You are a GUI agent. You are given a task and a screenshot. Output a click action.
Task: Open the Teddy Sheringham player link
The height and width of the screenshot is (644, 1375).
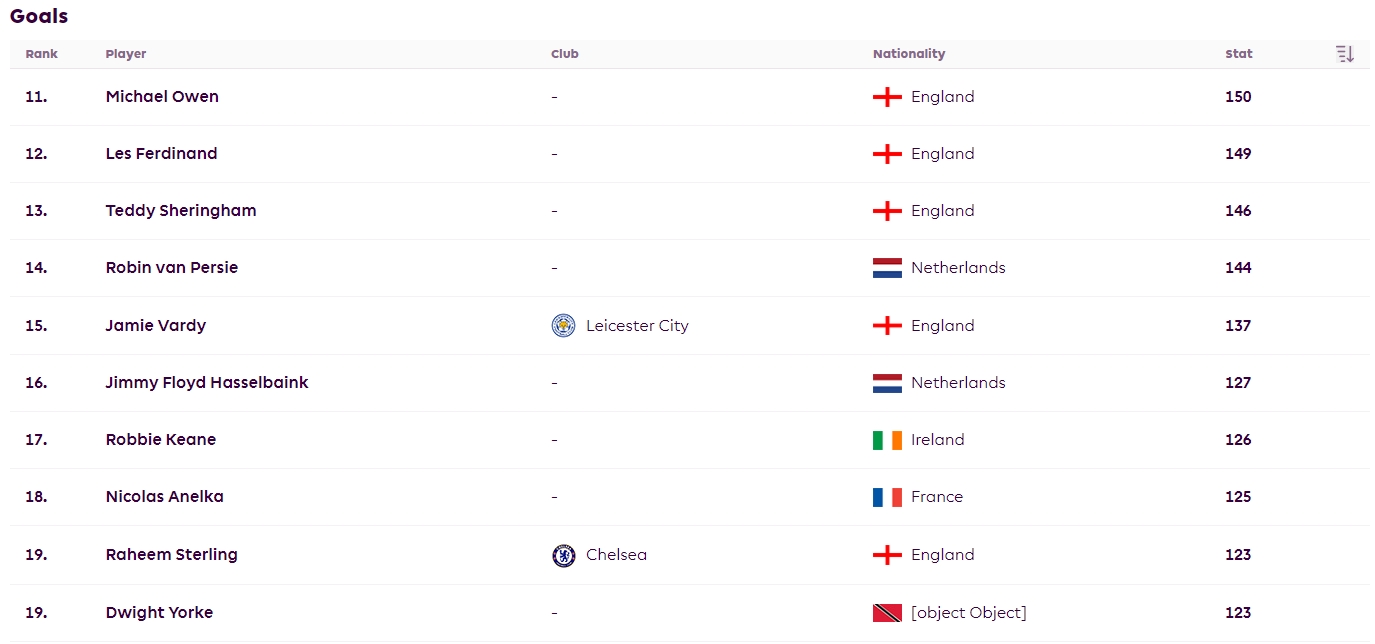point(181,211)
